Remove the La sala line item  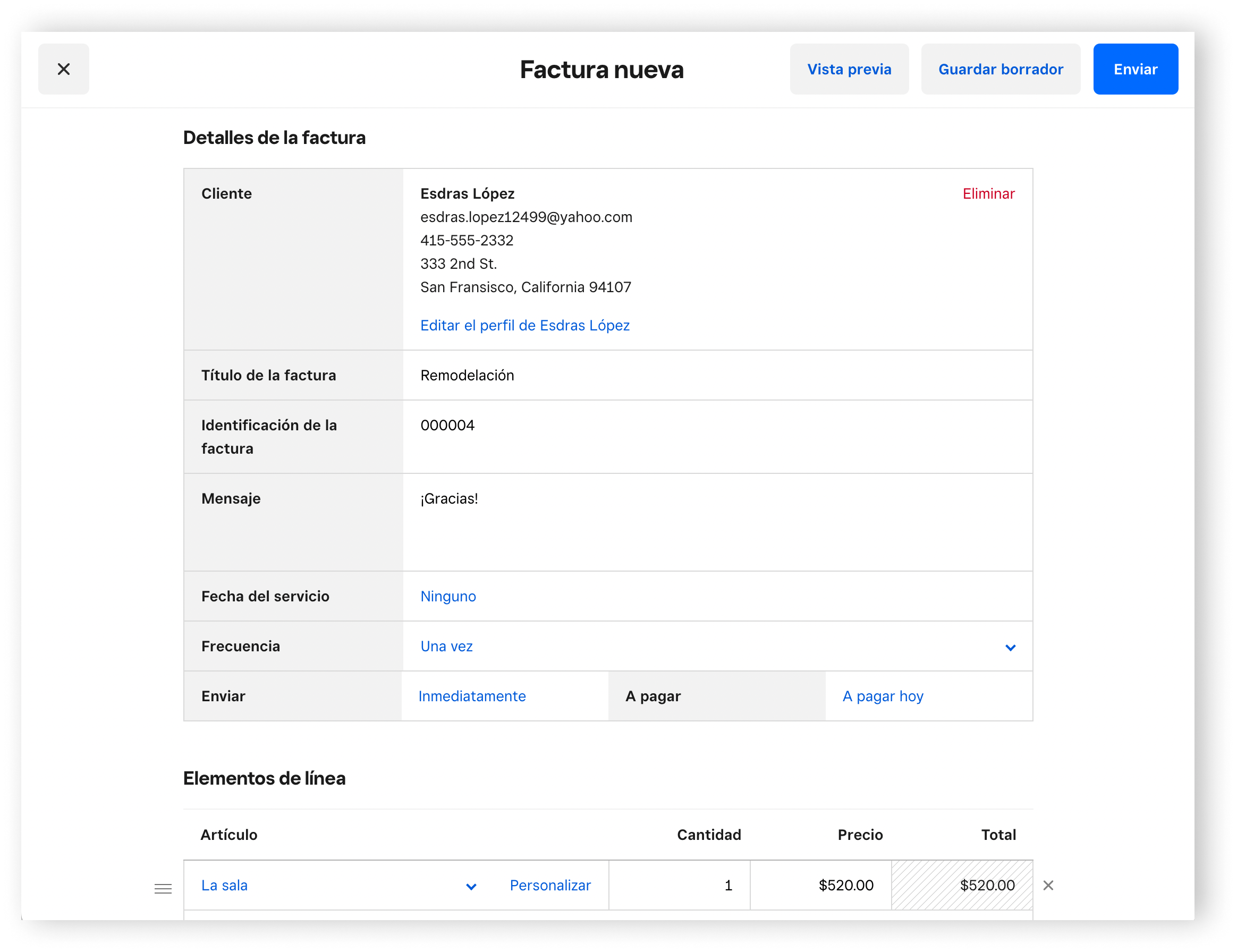coord(1048,885)
